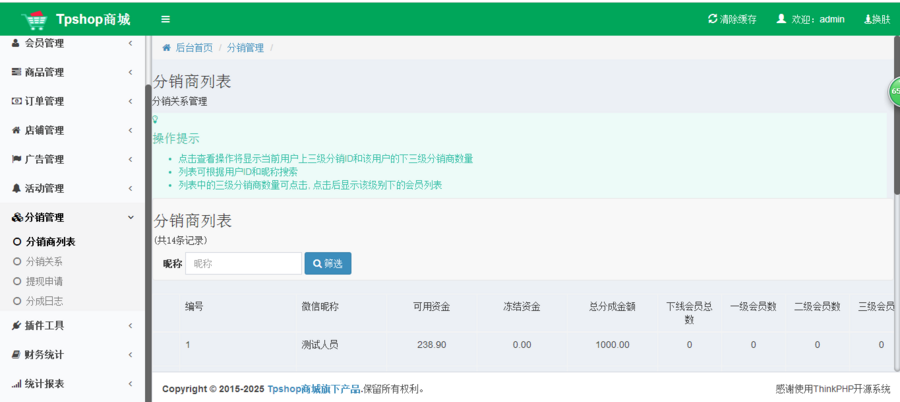Click the 统计报表 signal bars icon
The height and width of the screenshot is (402, 900).
(x=17, y=384)
